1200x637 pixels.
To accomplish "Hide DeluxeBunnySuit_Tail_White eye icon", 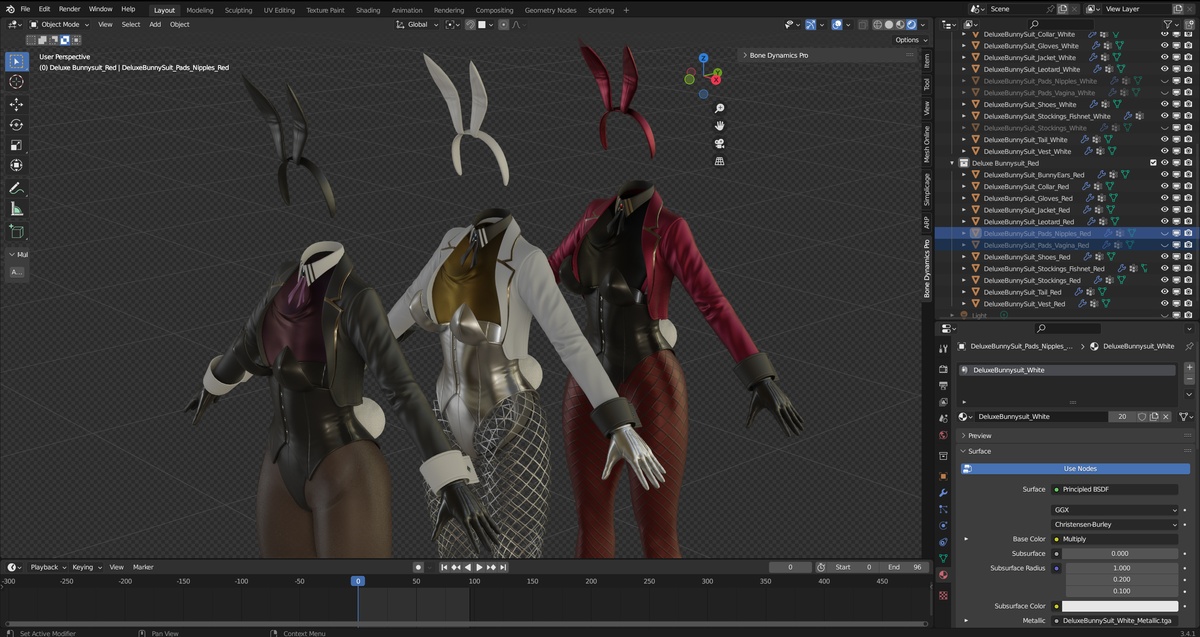I will [1164, 139].
